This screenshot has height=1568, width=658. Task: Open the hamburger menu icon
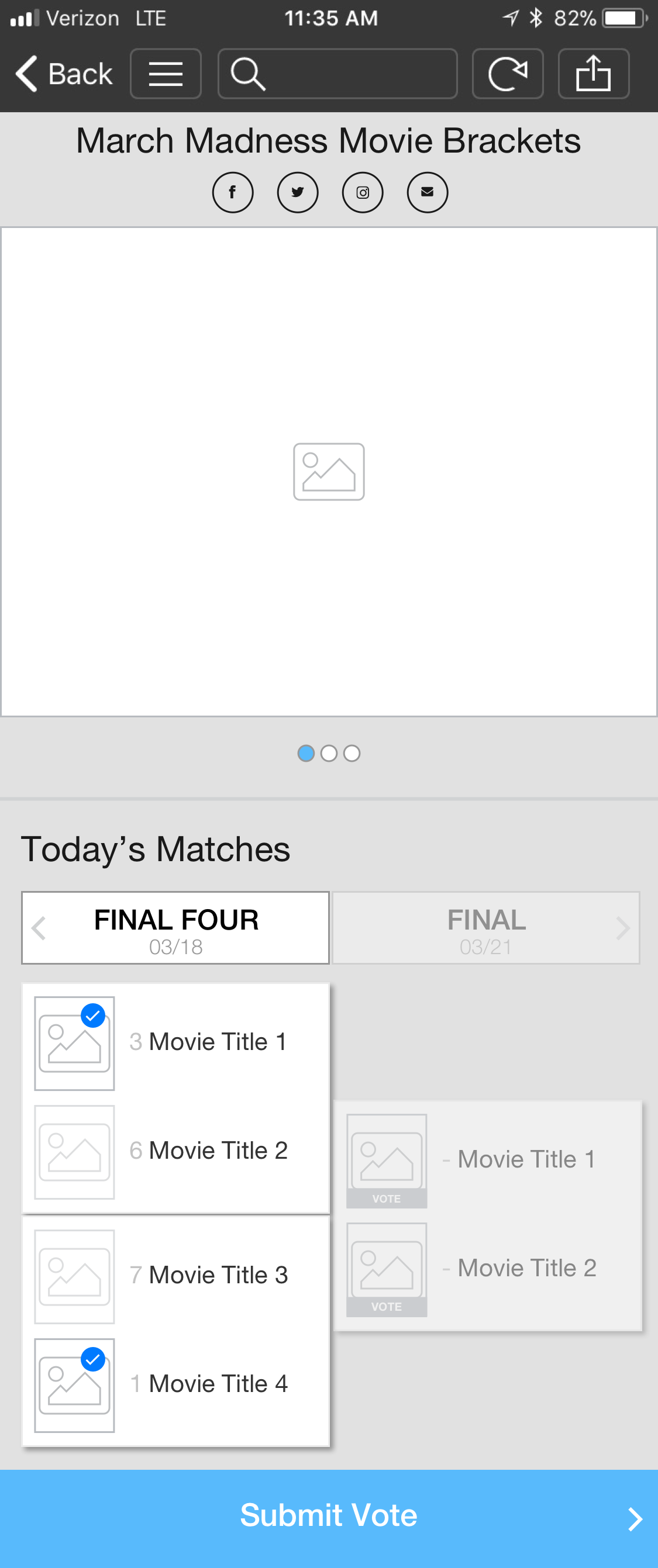coord(166,74)
